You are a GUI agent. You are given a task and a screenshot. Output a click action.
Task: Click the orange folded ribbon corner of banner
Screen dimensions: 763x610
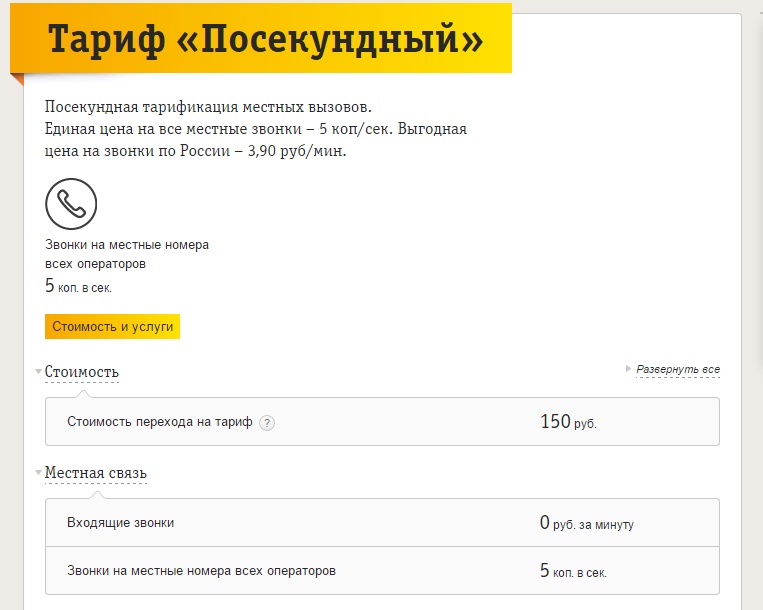tap(16, 80)
